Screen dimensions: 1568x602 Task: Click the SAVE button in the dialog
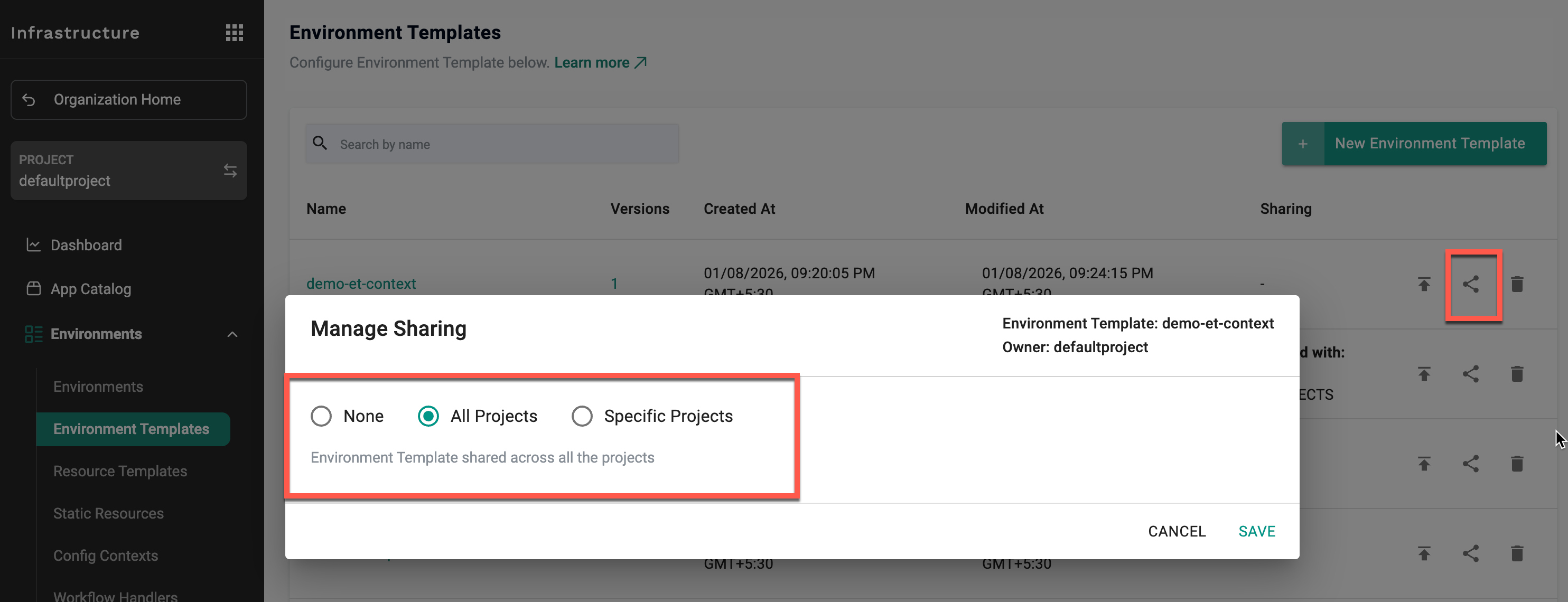[x=1256, y=531]
